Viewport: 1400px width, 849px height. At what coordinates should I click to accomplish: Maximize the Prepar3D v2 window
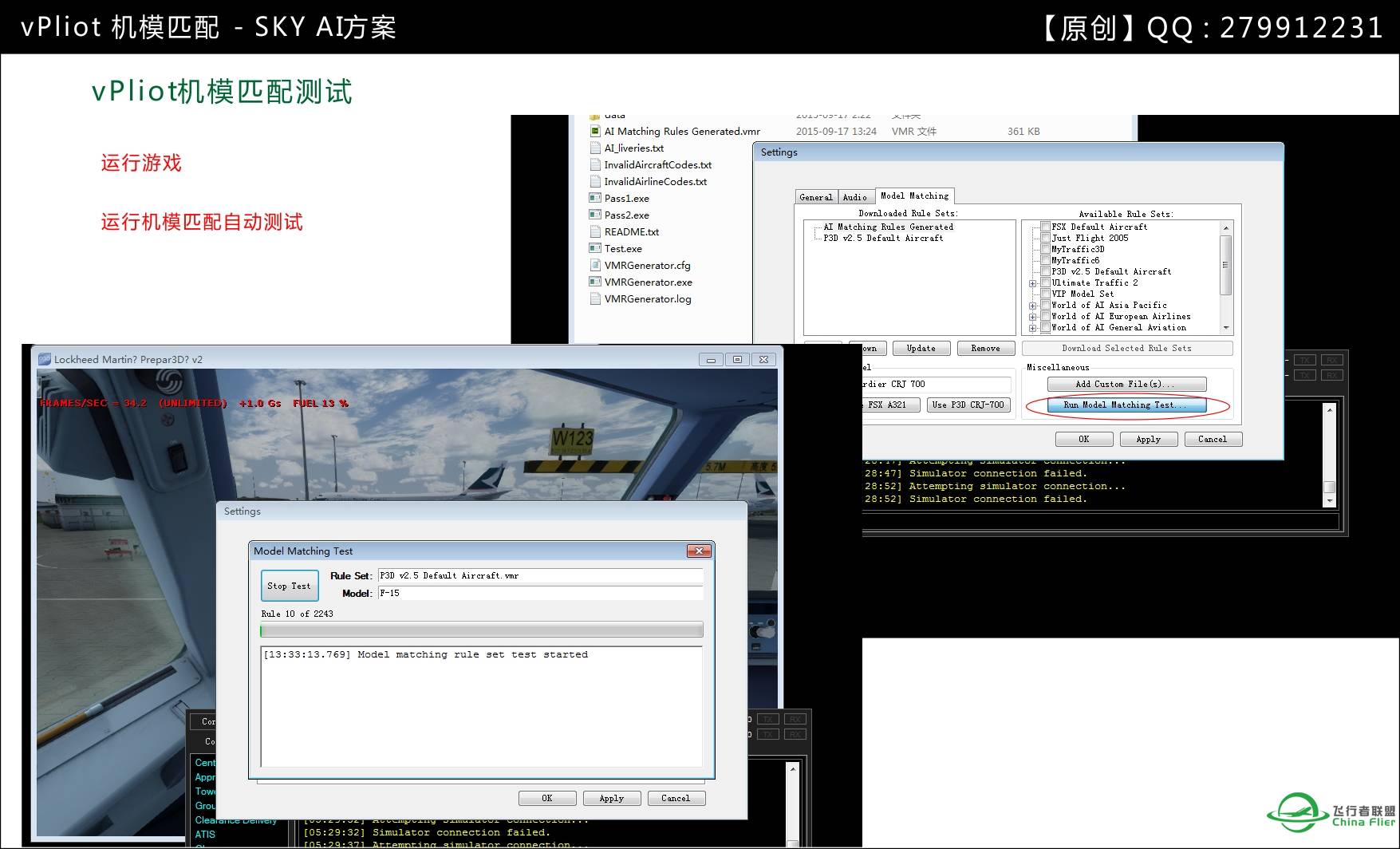(737, 359)
